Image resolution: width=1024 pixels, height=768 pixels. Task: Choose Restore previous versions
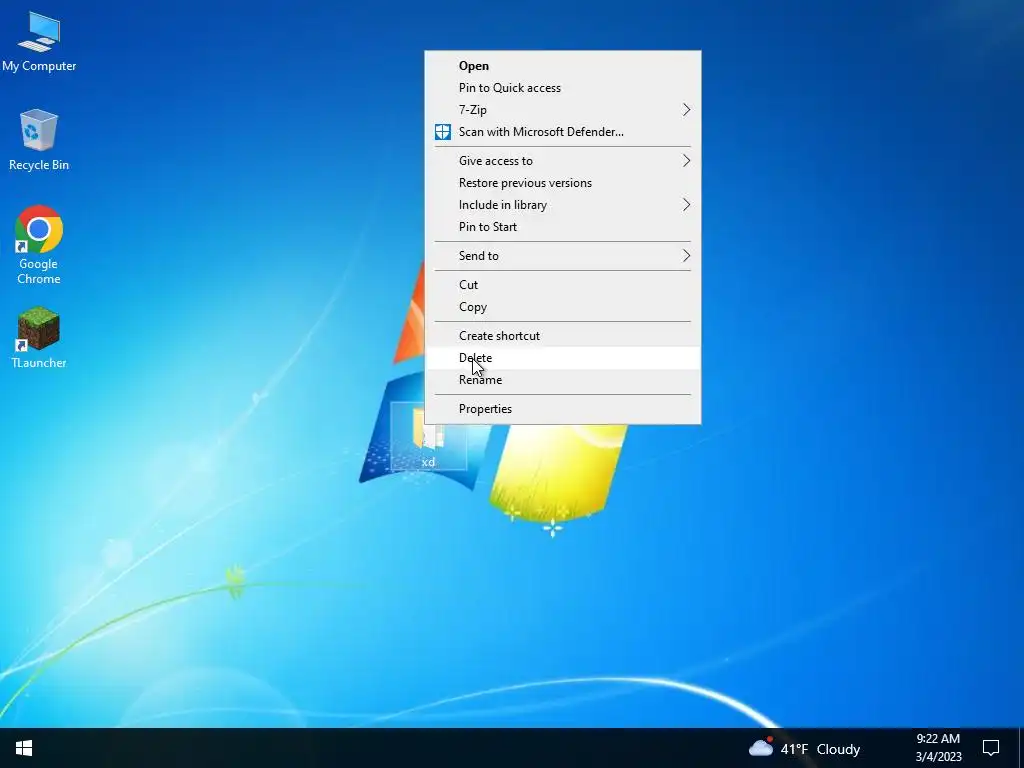click(563, 183)
